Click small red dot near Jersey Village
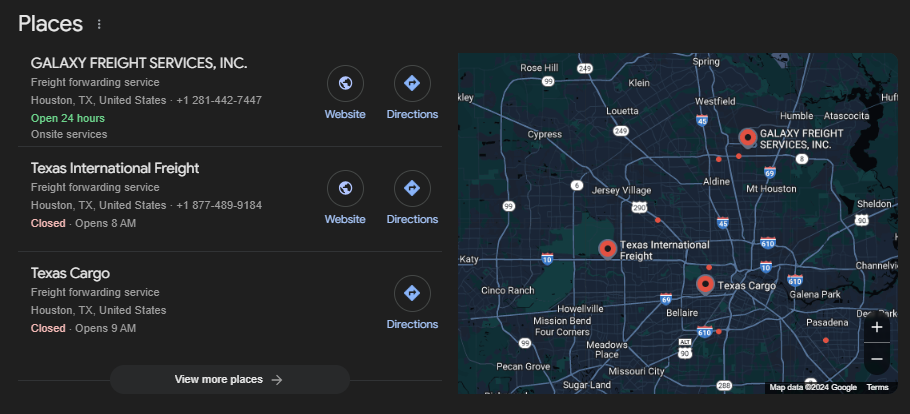 point(657,220)
